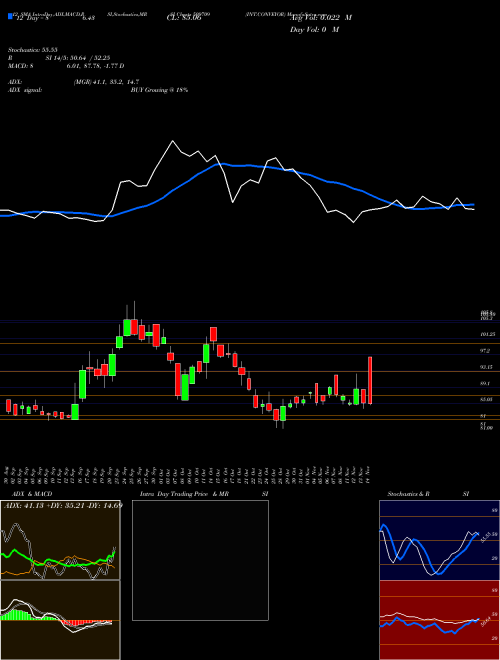
Task: Click the ADX indicator chart panel
Action: (x=60, y=540)
